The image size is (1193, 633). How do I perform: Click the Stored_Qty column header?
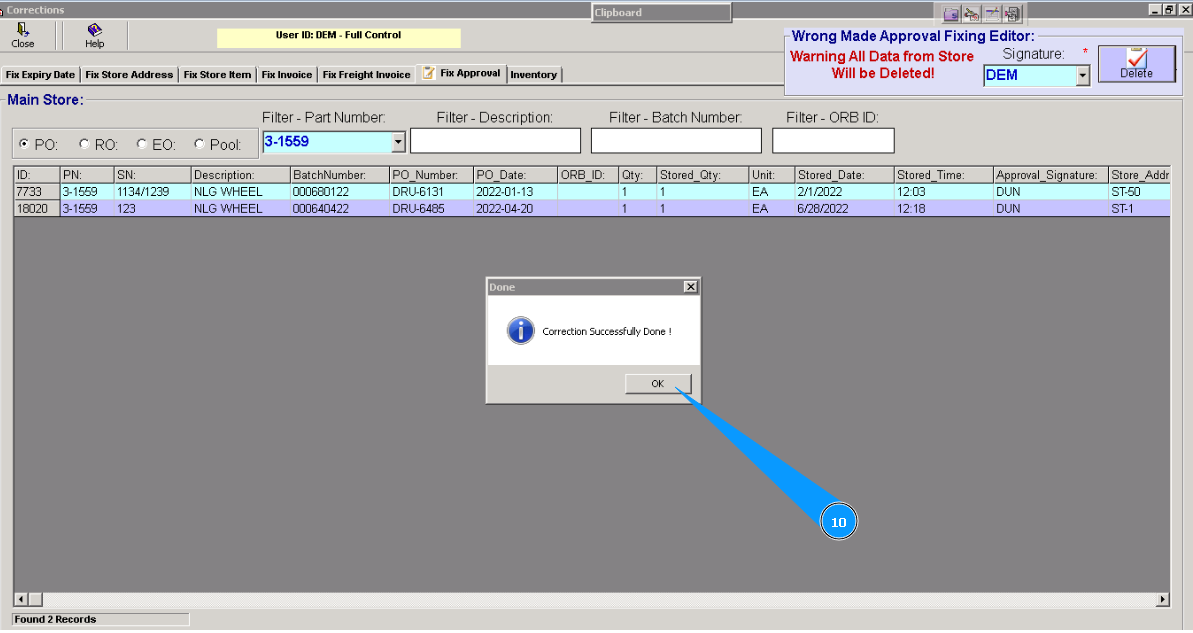(702, 175)
